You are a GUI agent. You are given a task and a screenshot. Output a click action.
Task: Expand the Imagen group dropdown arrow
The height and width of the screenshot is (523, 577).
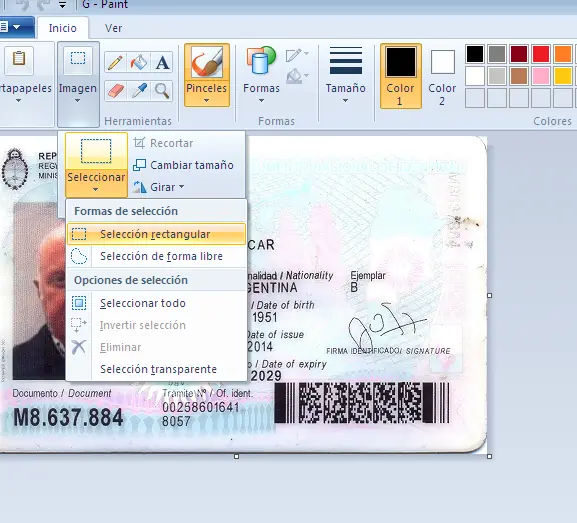click(77, 100)
